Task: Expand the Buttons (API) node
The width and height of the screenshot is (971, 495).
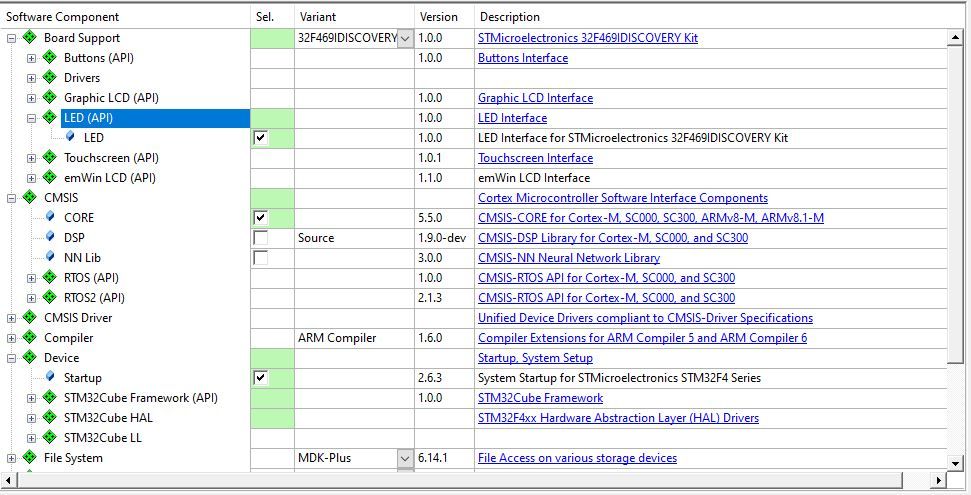Action: coord(31,58)
